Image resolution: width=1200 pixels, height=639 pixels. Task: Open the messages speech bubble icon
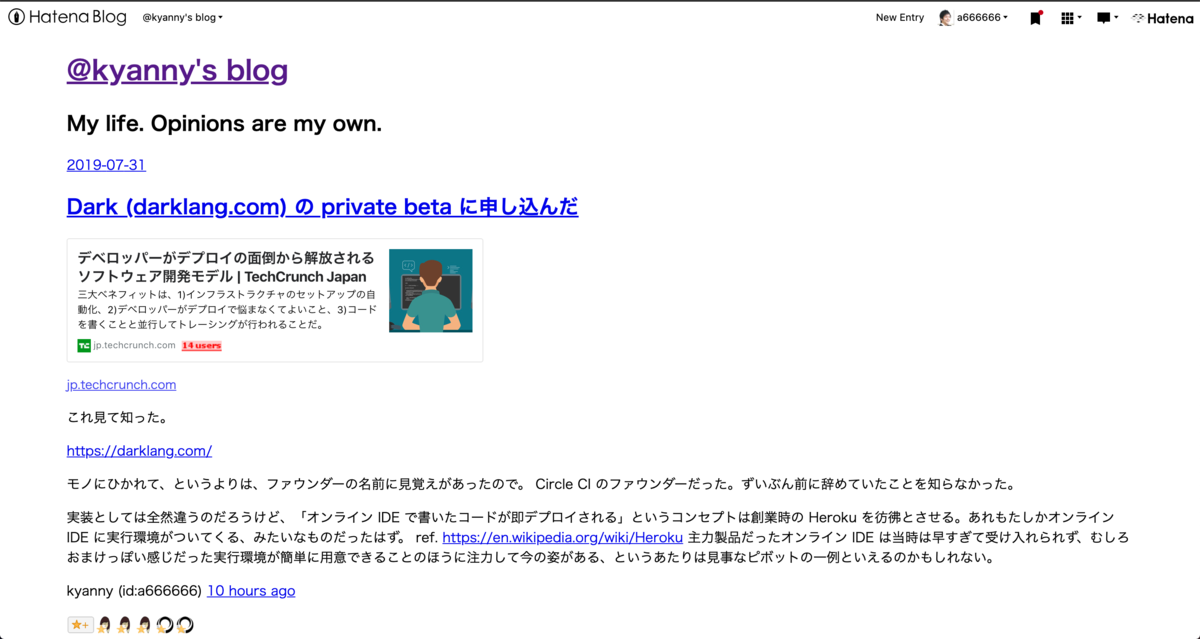click(x=1103, y=17)
